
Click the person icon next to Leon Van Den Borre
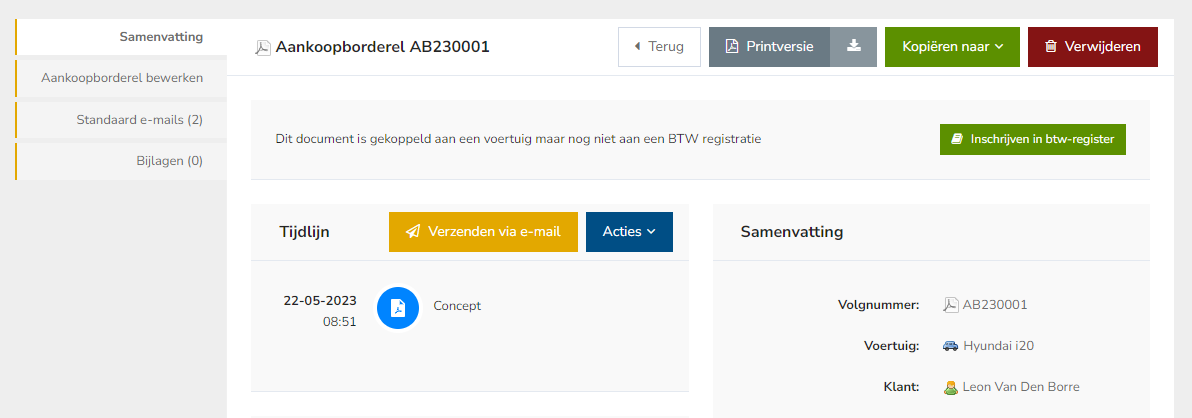950,387
